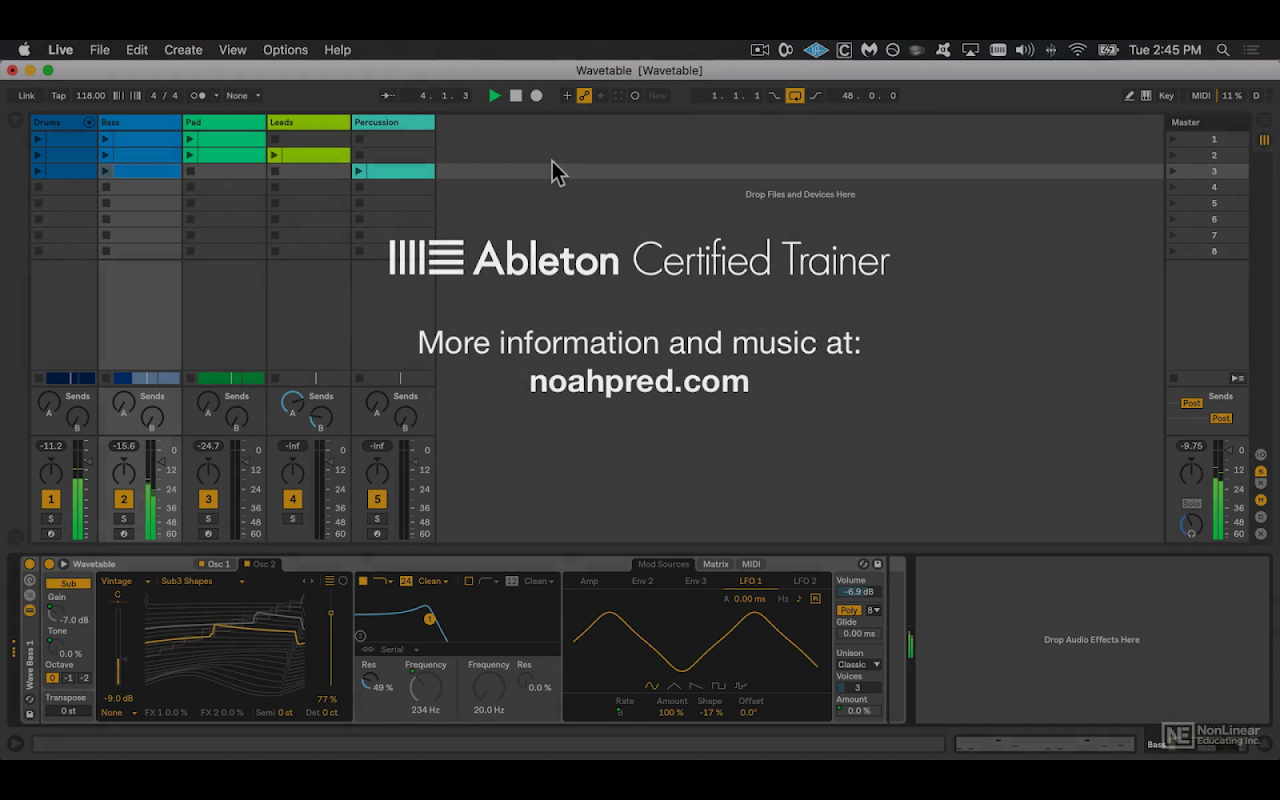Launch the first Drums clip
The height and width of the screenshot is (800, 1280).
click(x=38, y=139)
